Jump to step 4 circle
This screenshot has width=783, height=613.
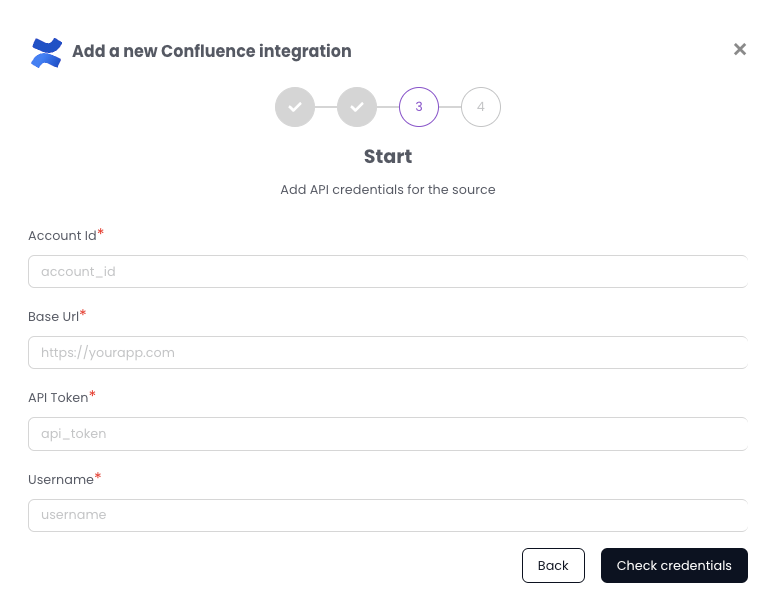tap(481, 107)
